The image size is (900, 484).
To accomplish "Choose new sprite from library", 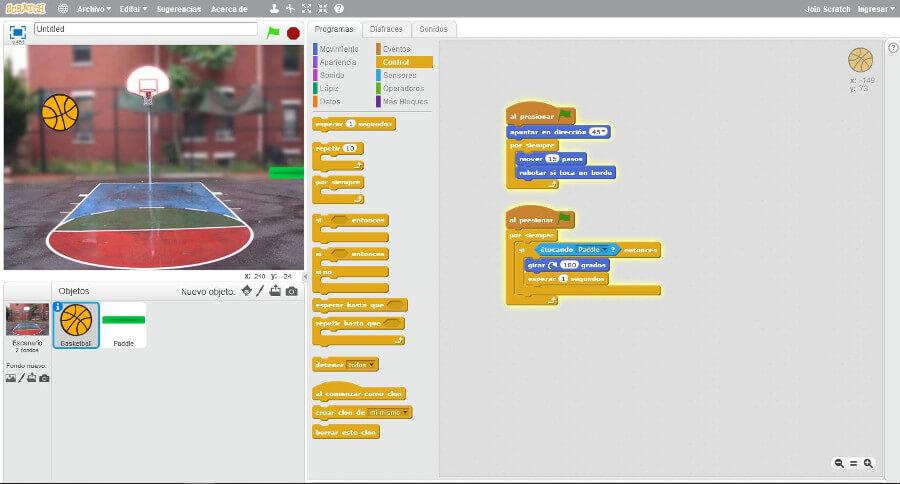I will point(247,291).
